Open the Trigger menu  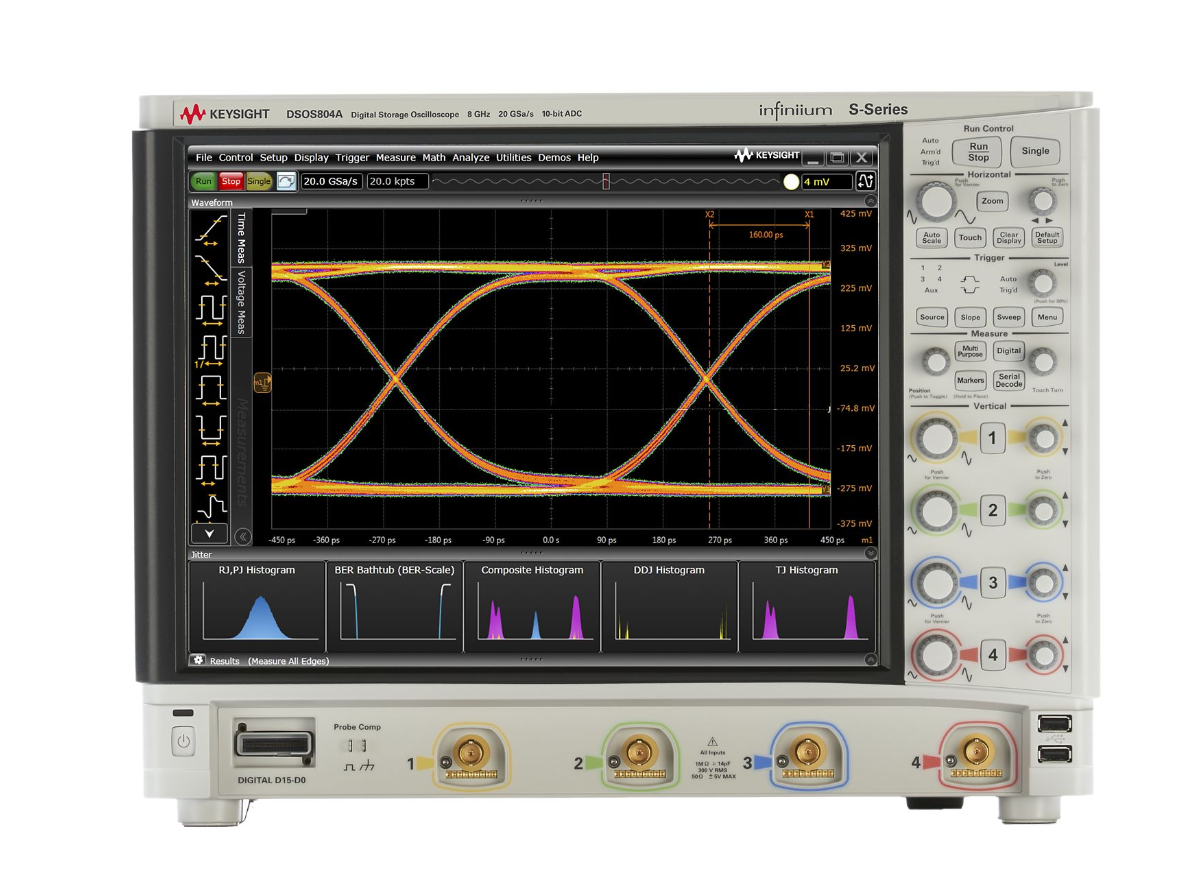tap(352, 157)
